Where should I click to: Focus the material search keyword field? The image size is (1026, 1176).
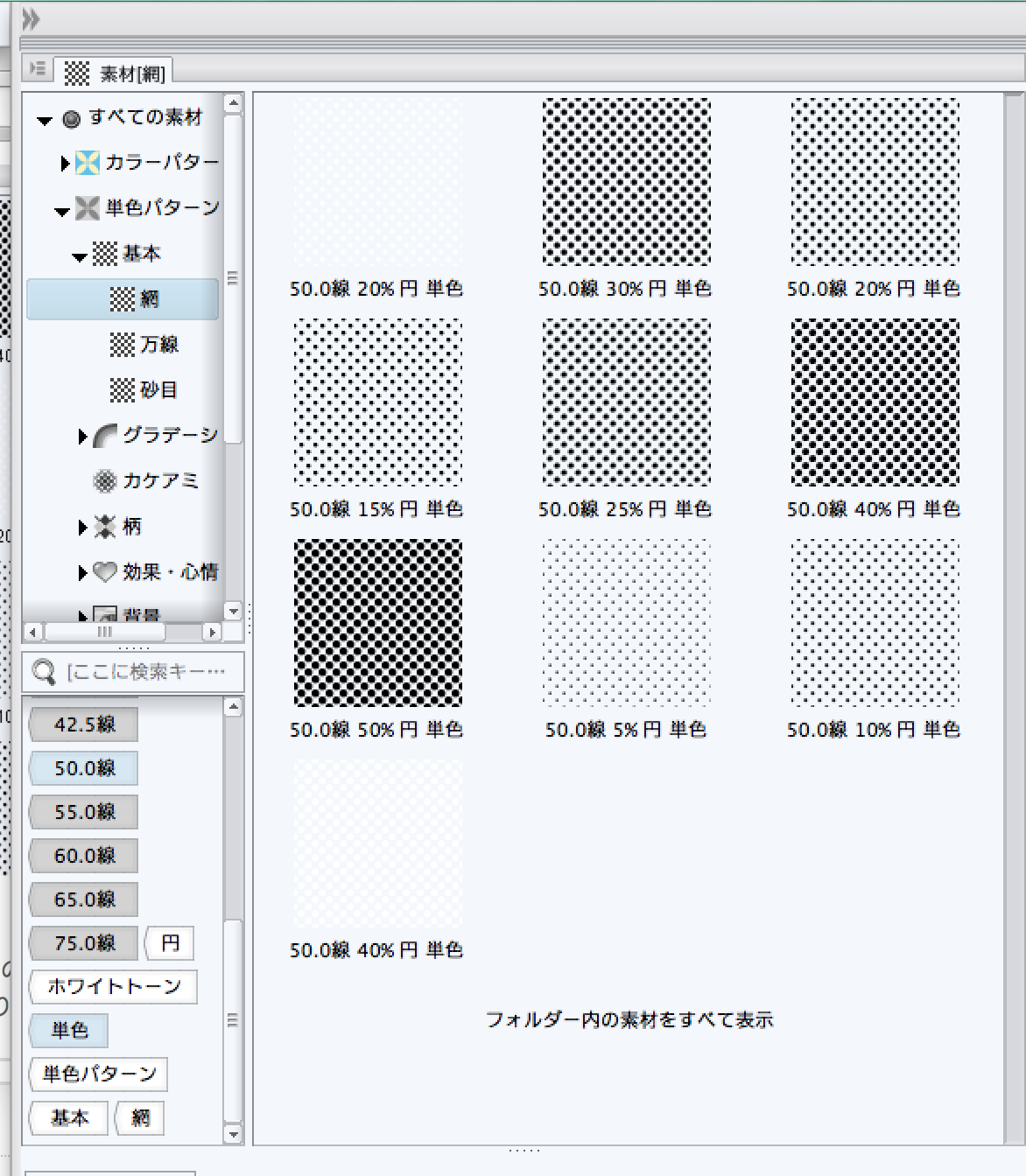click(x=133, y=672)
